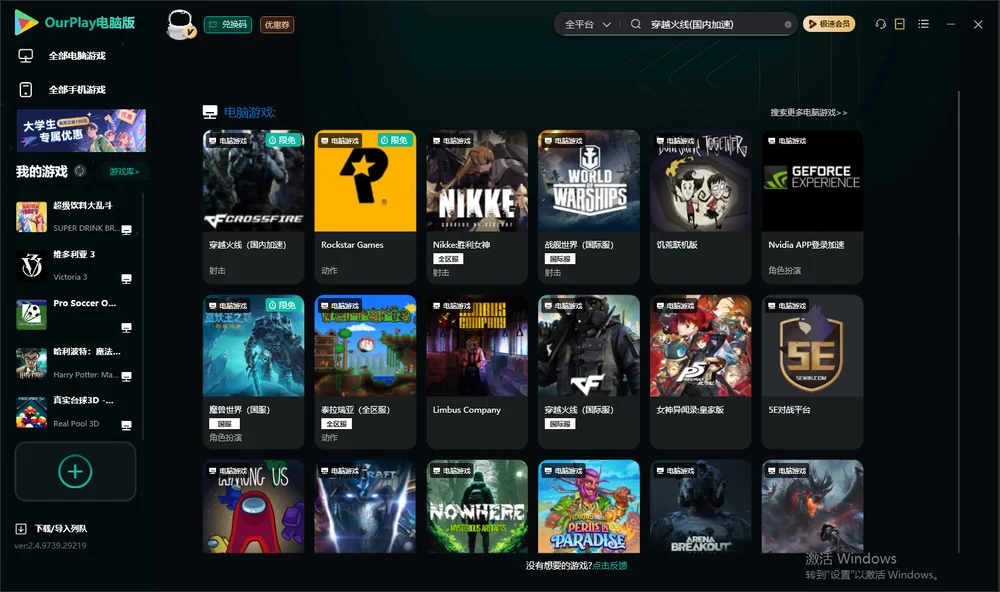This screenshot has width=1000, height=592.
Task: Open 穿越火线 (国际服) card
Action: tap(589, 372)
